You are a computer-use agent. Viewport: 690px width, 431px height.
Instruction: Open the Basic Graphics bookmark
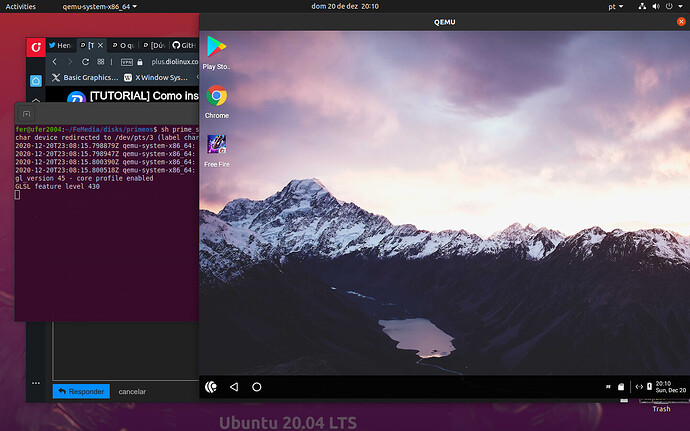click(x=85, y=77)
